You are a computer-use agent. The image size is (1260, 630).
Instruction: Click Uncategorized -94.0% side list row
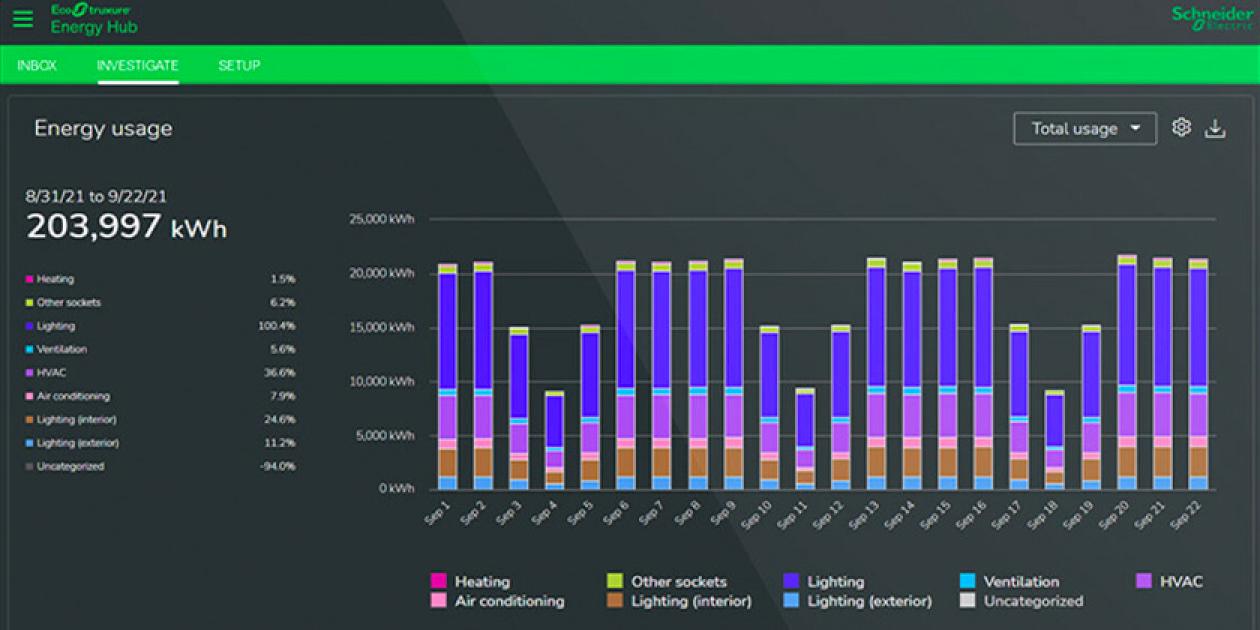point(160,466)
